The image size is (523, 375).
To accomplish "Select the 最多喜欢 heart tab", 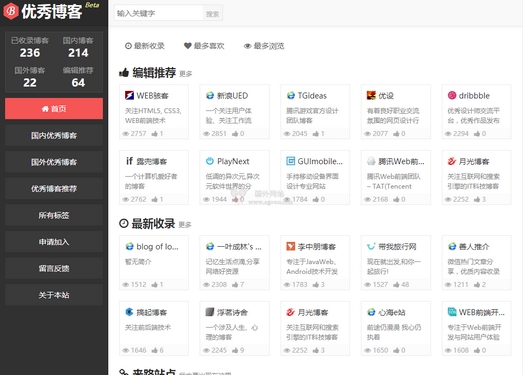I will tap(204, 46).
